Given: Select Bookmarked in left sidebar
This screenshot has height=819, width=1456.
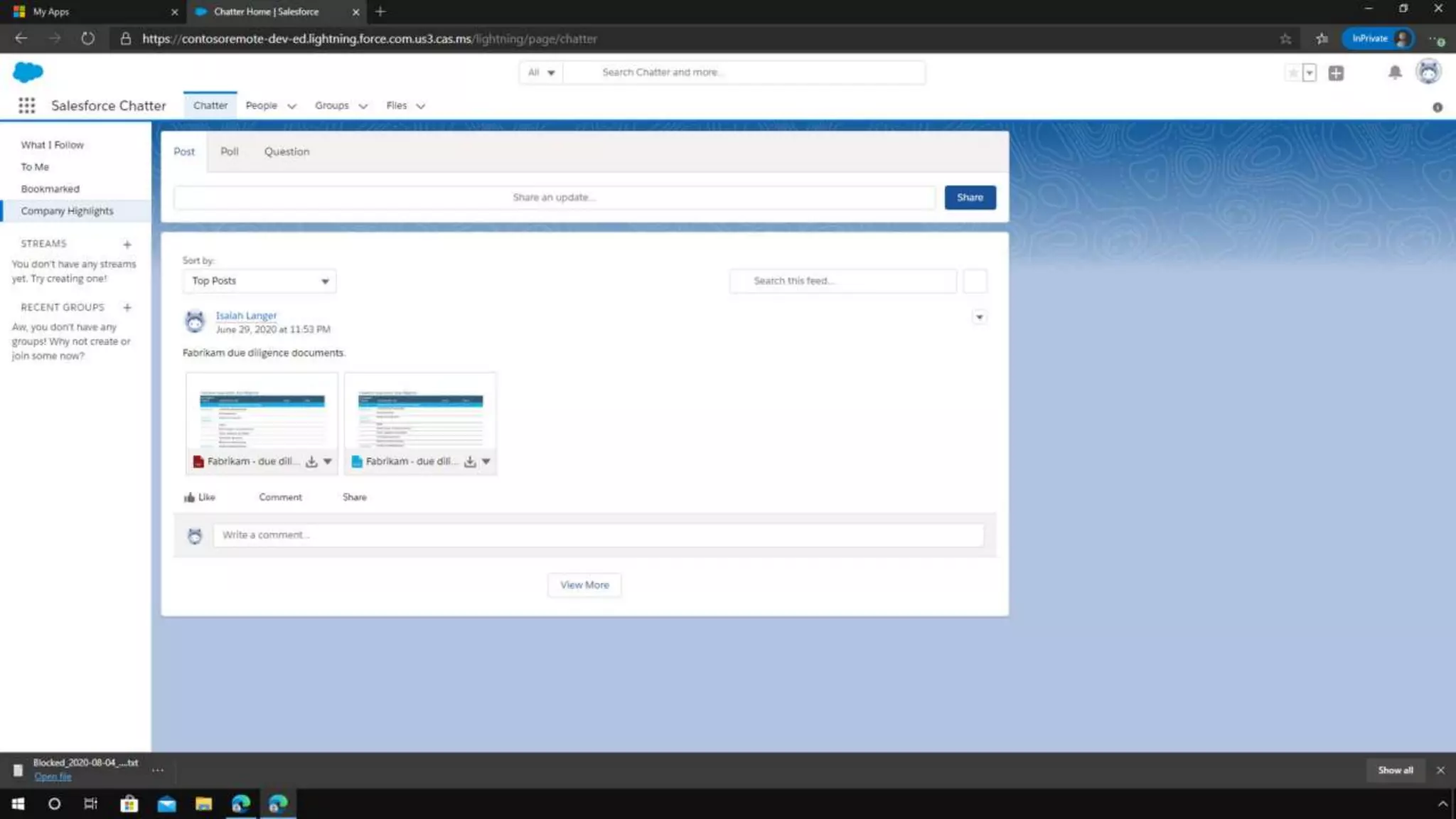Looking at the screenshot, I should click(x=50, y=188).
